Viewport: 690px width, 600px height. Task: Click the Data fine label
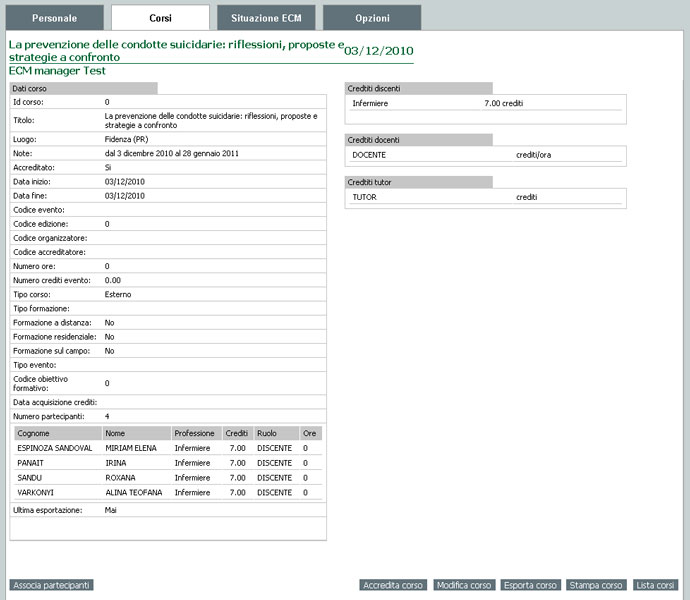tap(30, 196)
